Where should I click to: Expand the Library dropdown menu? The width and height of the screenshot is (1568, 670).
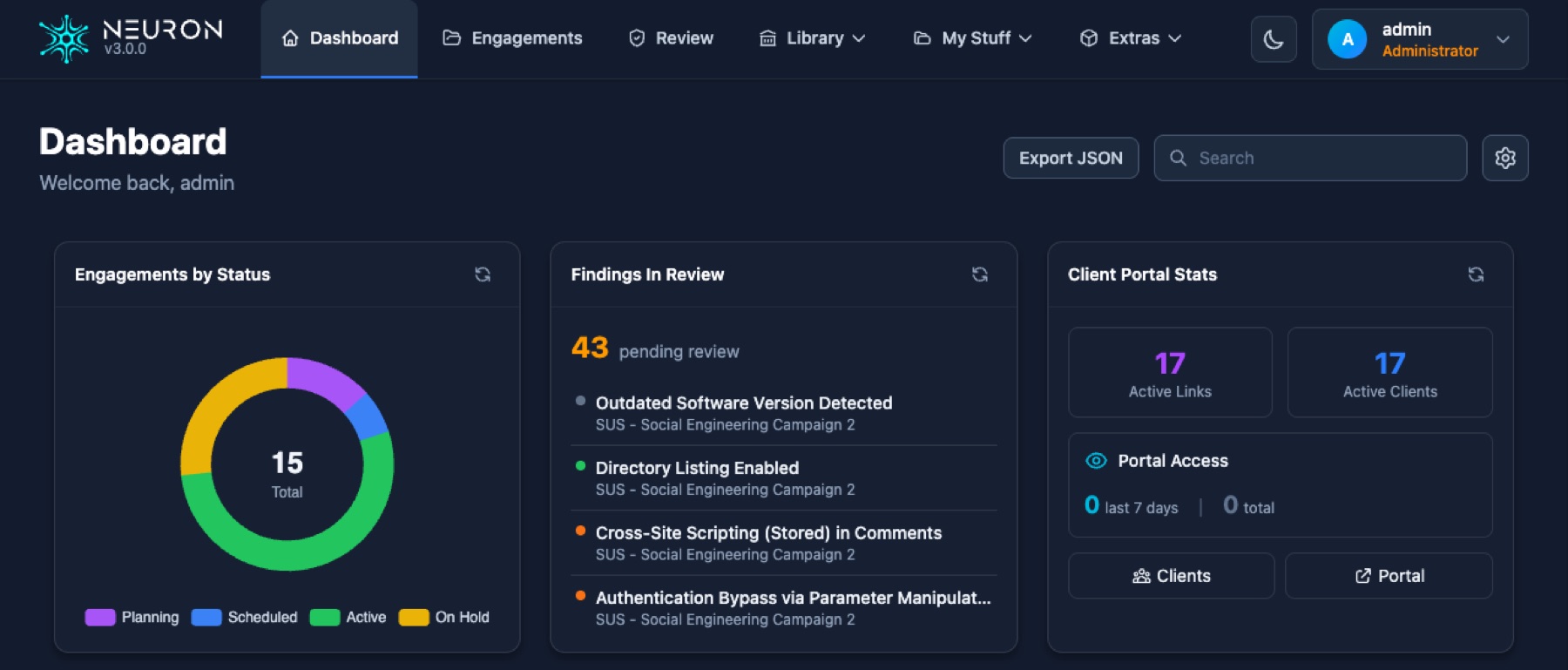[x=813, y=38]
